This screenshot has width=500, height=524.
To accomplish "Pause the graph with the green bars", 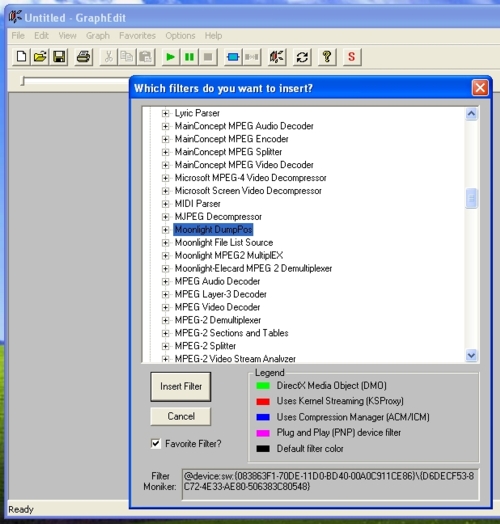I will (190, 57).
